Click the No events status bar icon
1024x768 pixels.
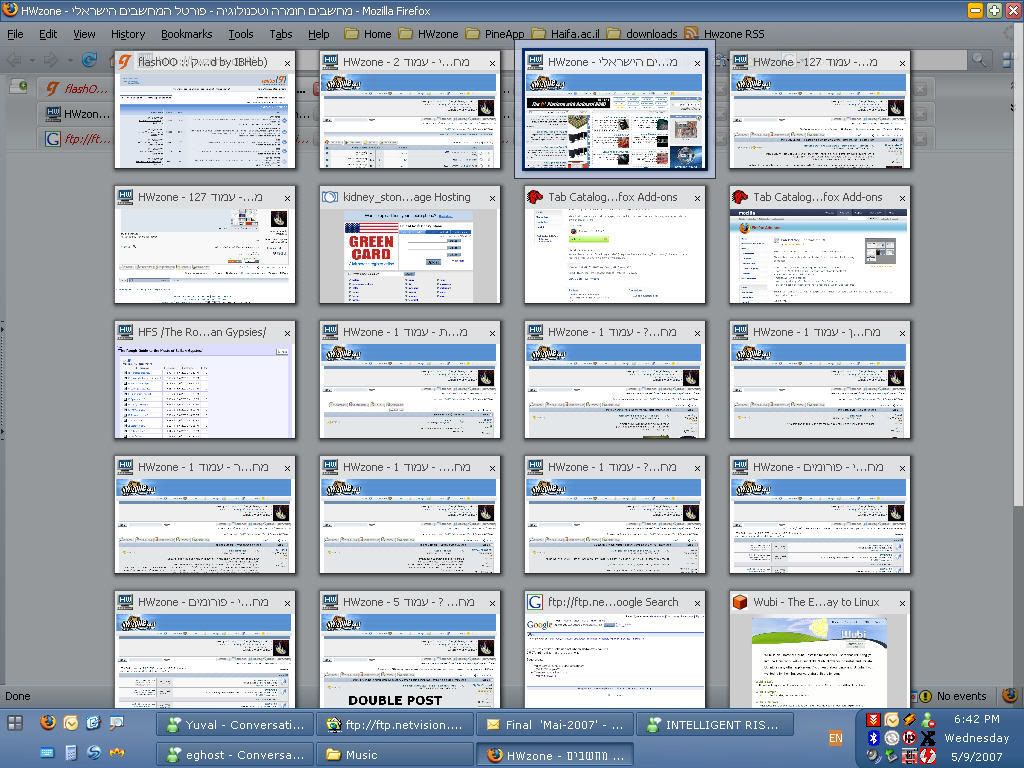925,696
